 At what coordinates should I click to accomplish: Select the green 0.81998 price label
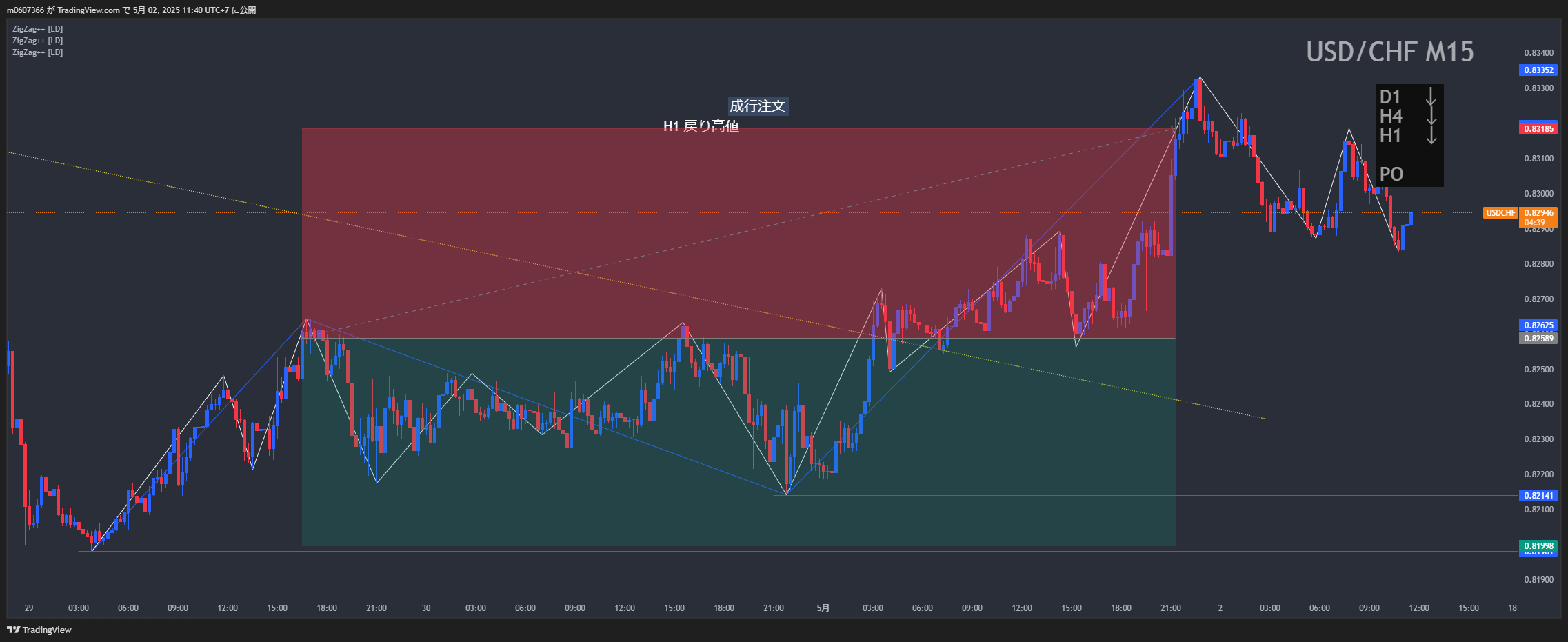click(1538, 546)
